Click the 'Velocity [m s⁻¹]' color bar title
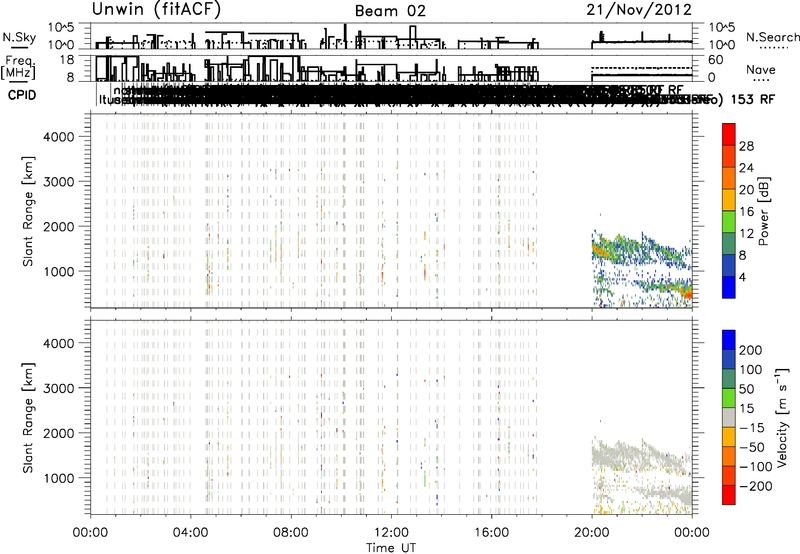The height and width of the screenshot is (554, 800). click(782, 417)
